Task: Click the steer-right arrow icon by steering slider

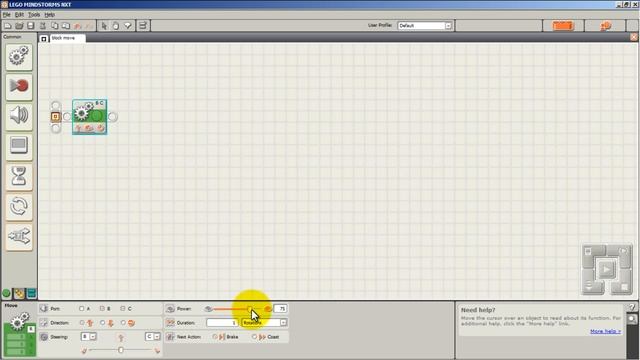Action: (x=157, y=350)
